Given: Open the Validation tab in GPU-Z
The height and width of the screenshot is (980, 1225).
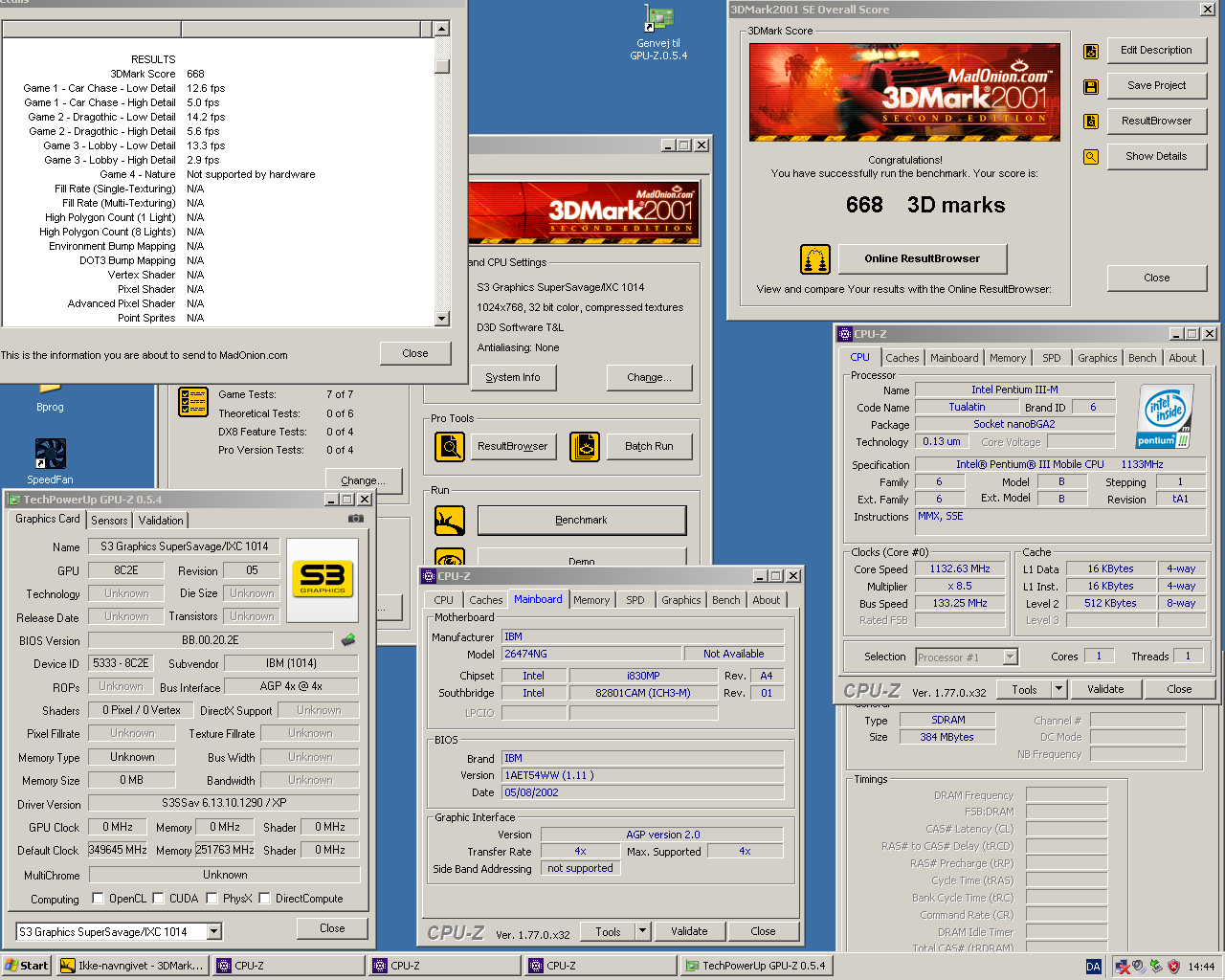Looking at the screenshot, I should point(161,521).
